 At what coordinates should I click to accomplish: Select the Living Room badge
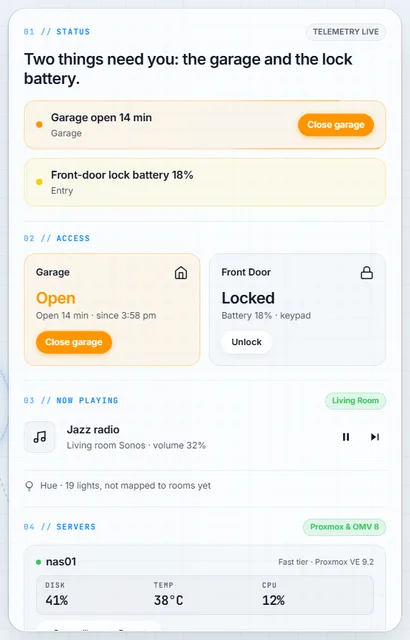(x=355, y=401)
